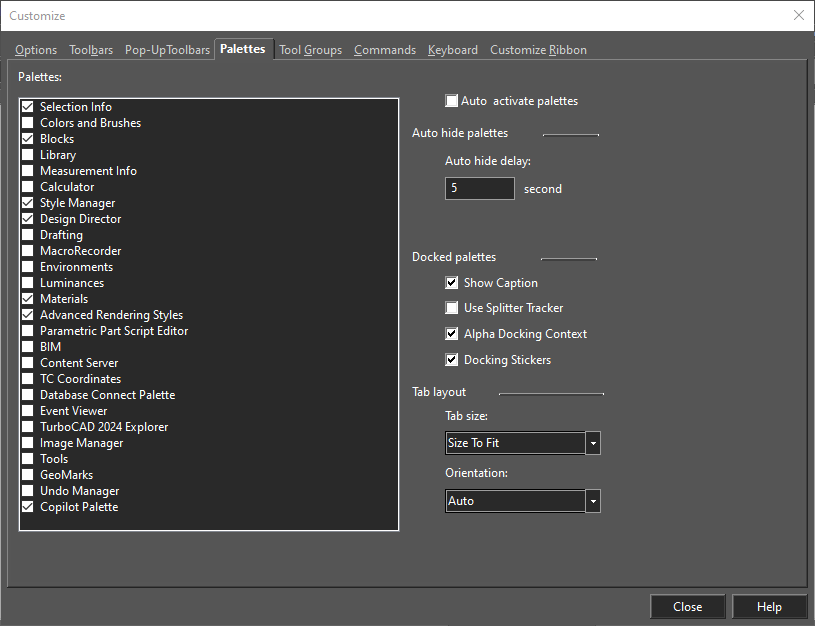The image size is (815, 626).
Task: Go to the Keyboard tab
Action: [453, 50]
